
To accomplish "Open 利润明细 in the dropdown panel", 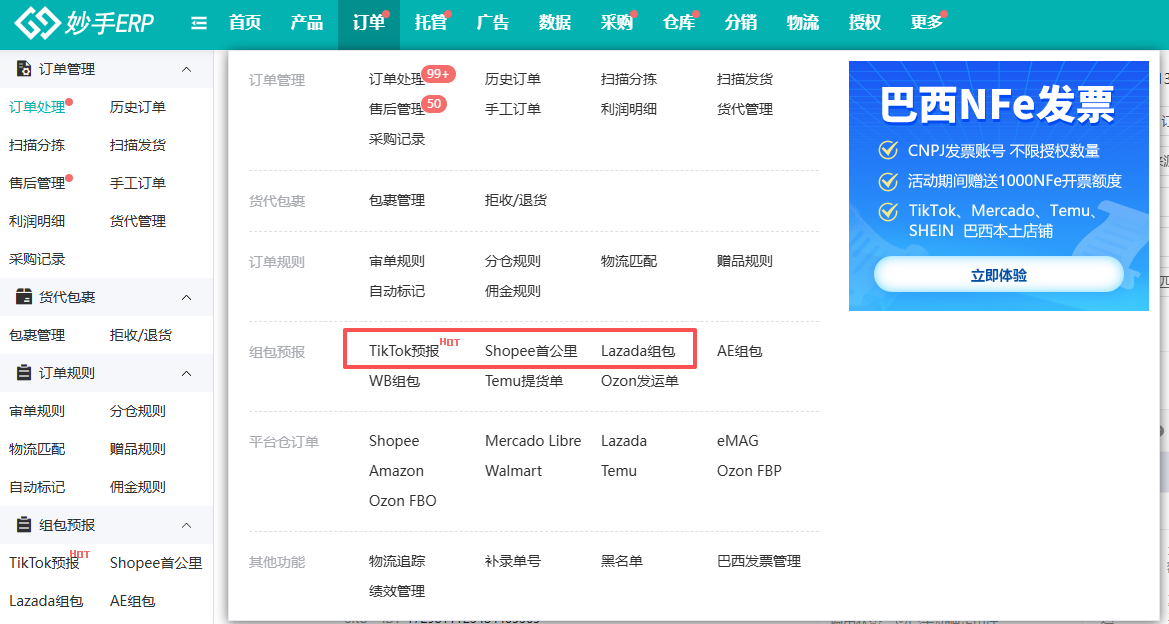I will click(629, 109).
